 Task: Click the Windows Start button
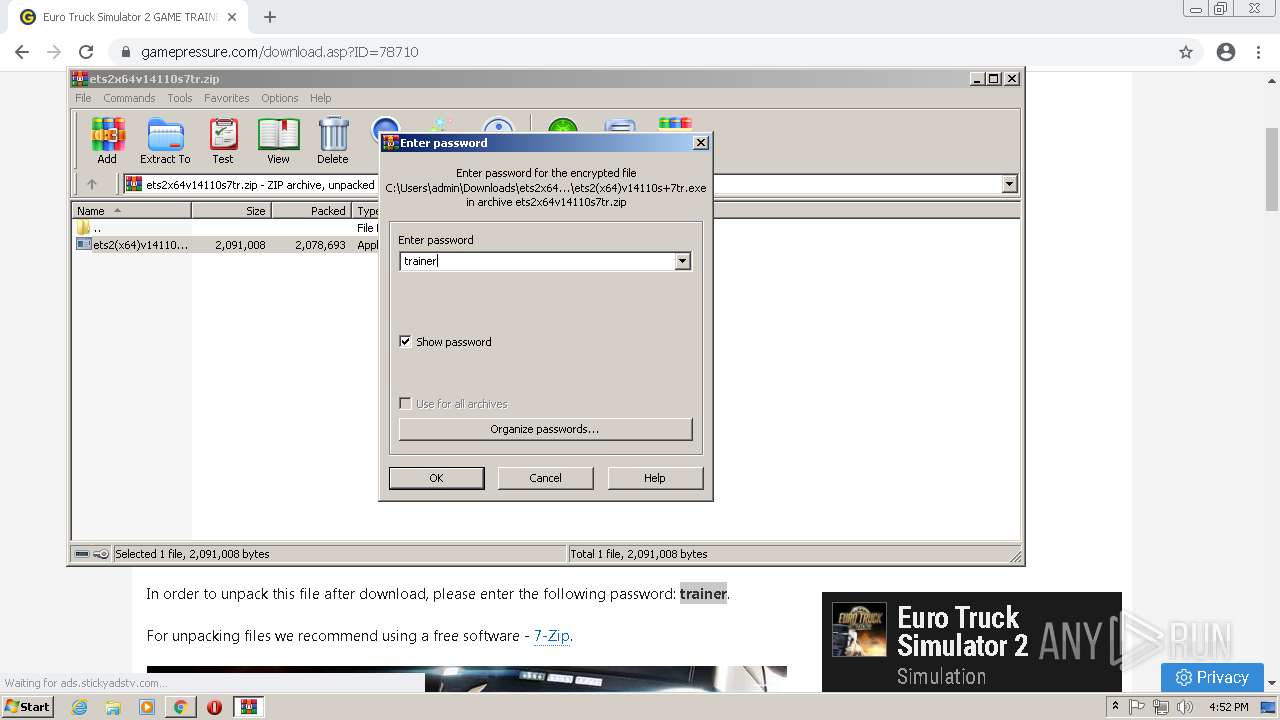coord(28,707)
